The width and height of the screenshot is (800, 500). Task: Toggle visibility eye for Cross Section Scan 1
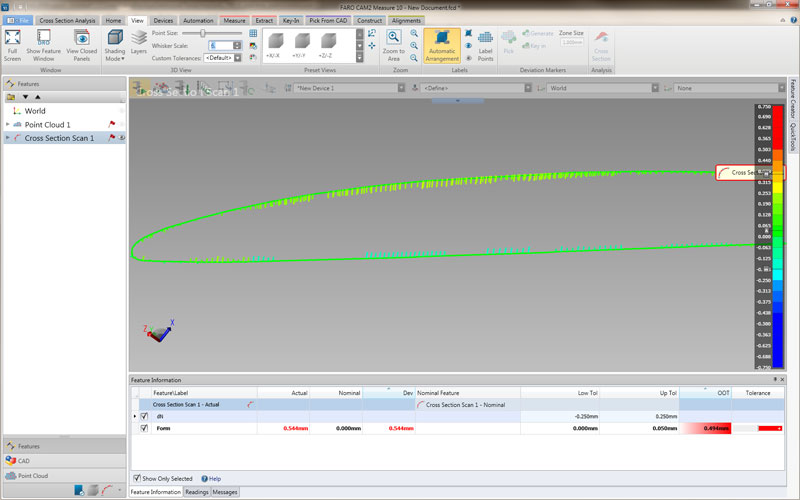[121, 138]
